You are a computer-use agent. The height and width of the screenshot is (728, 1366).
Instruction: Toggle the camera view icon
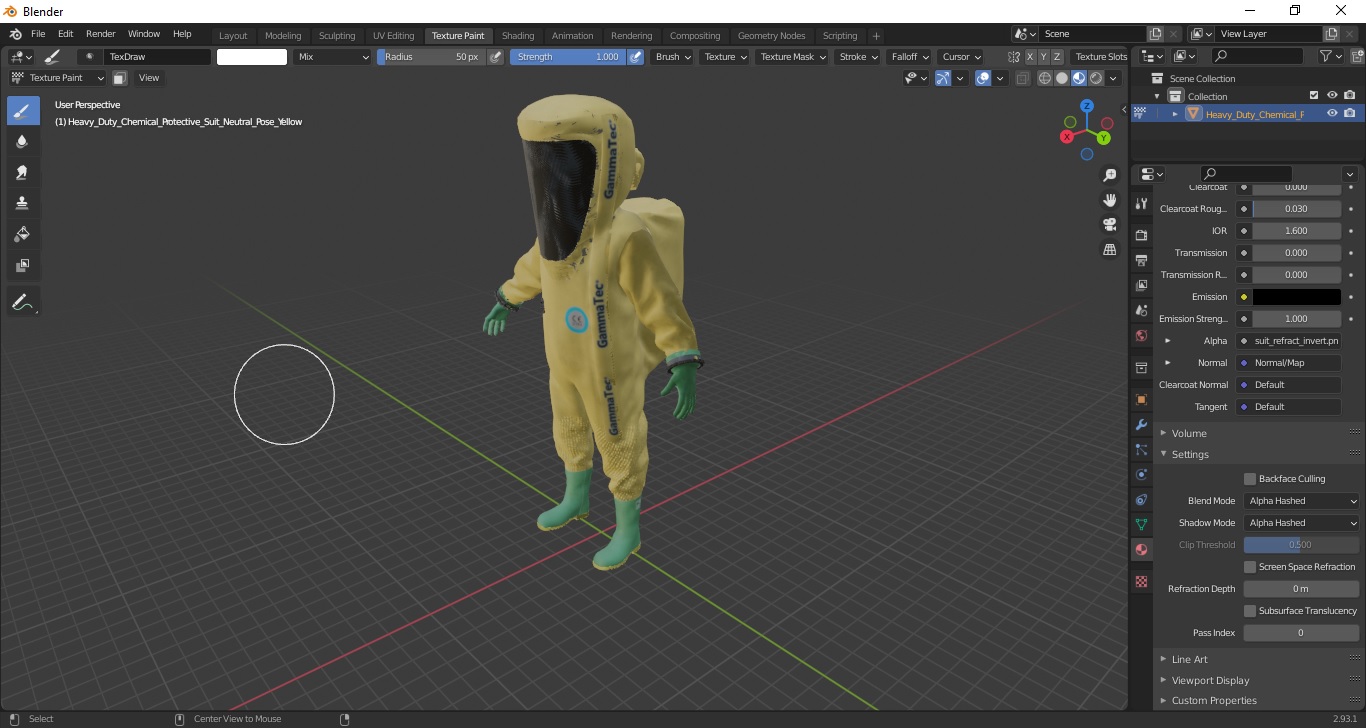[x=1109, y=224]
